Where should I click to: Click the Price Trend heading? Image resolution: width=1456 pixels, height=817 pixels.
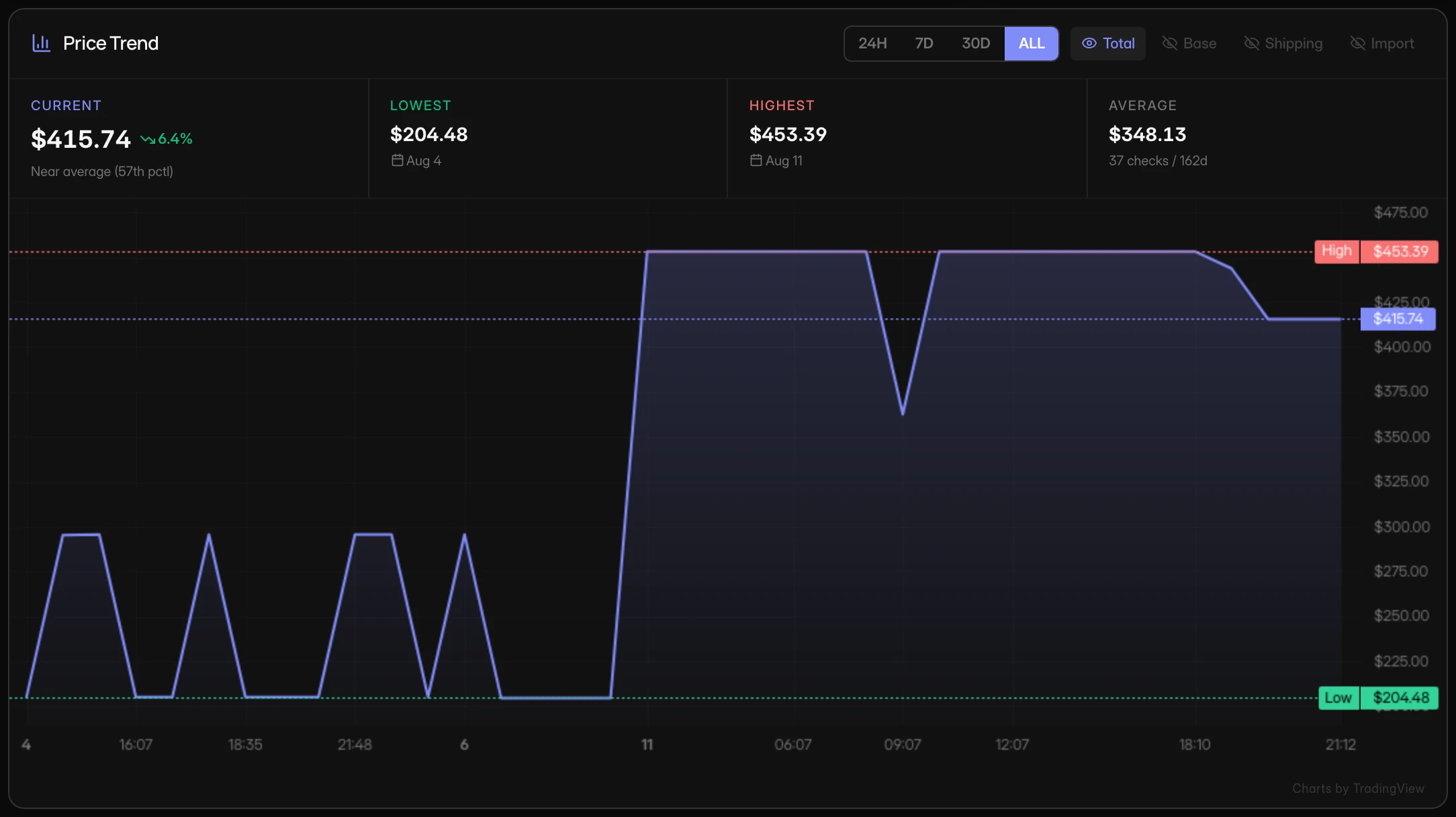pos(111,44)
